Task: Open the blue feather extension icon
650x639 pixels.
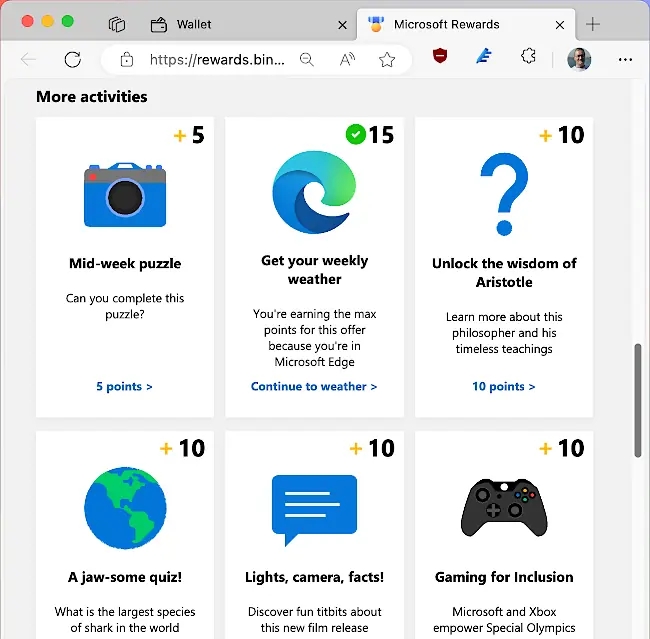Action: click(x=484, y=56)
